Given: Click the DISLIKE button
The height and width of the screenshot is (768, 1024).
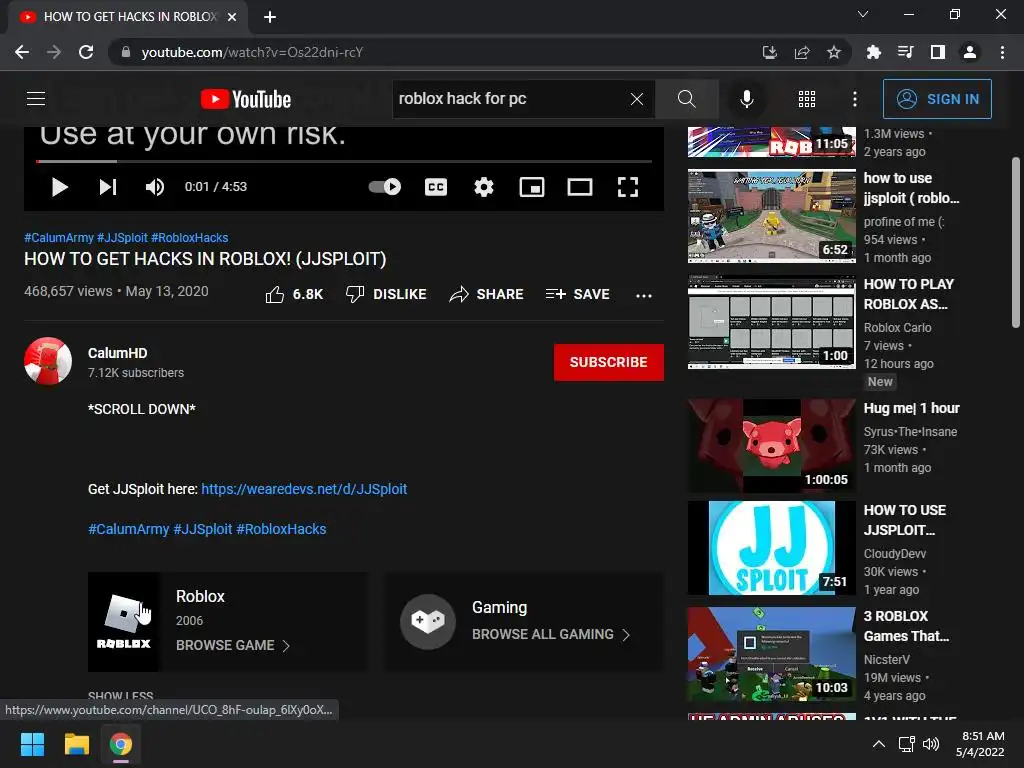Looking at the screenshot, I should [x=386, y=295].
